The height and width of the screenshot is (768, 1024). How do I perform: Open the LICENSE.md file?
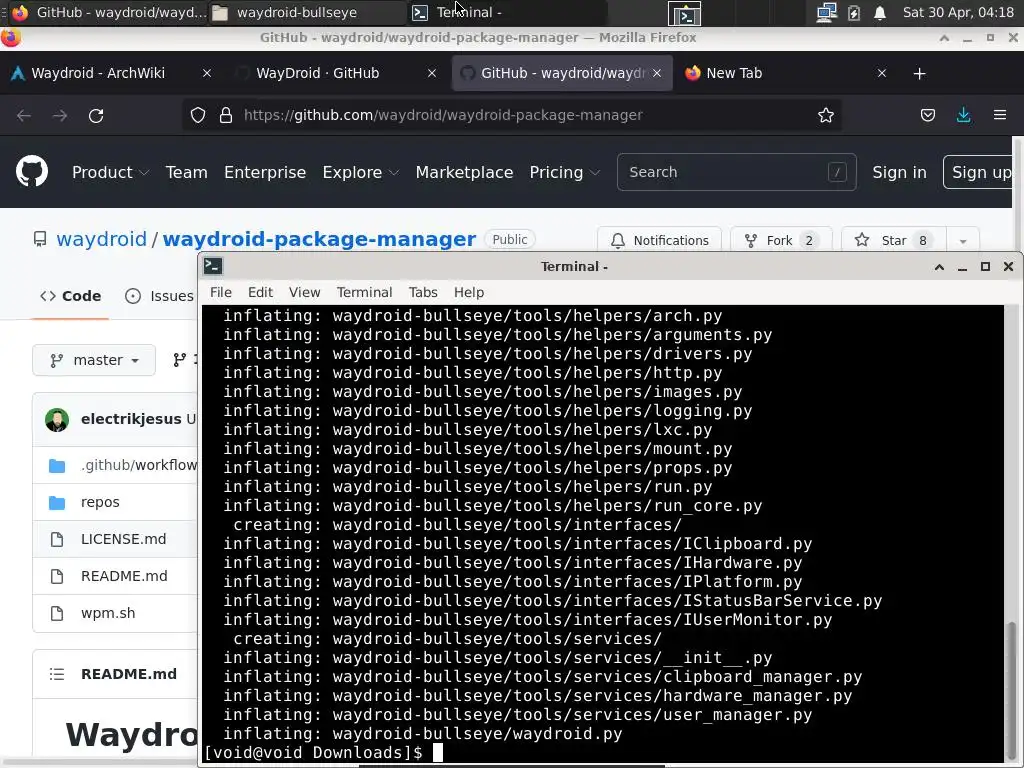(123, 539)
